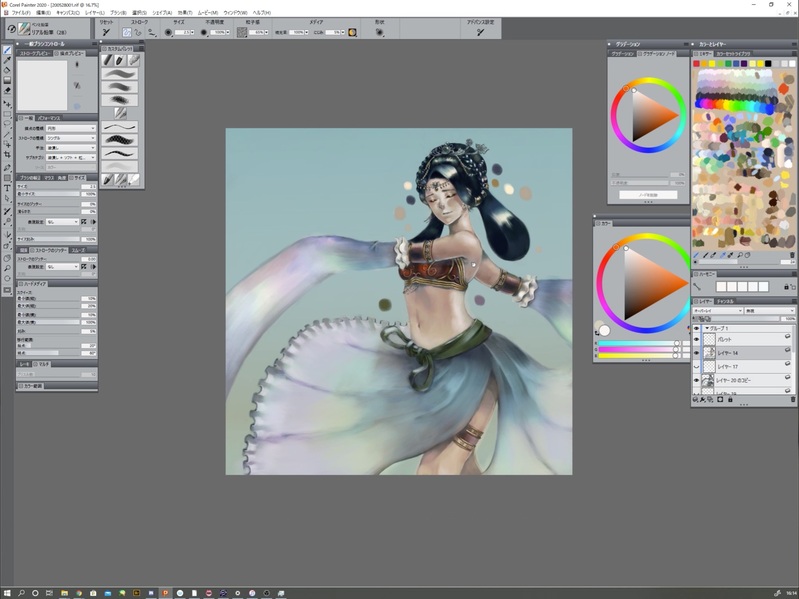Select the Rectangular Selection tool
This screenshot has width=799, height=599.
(7, 115)
